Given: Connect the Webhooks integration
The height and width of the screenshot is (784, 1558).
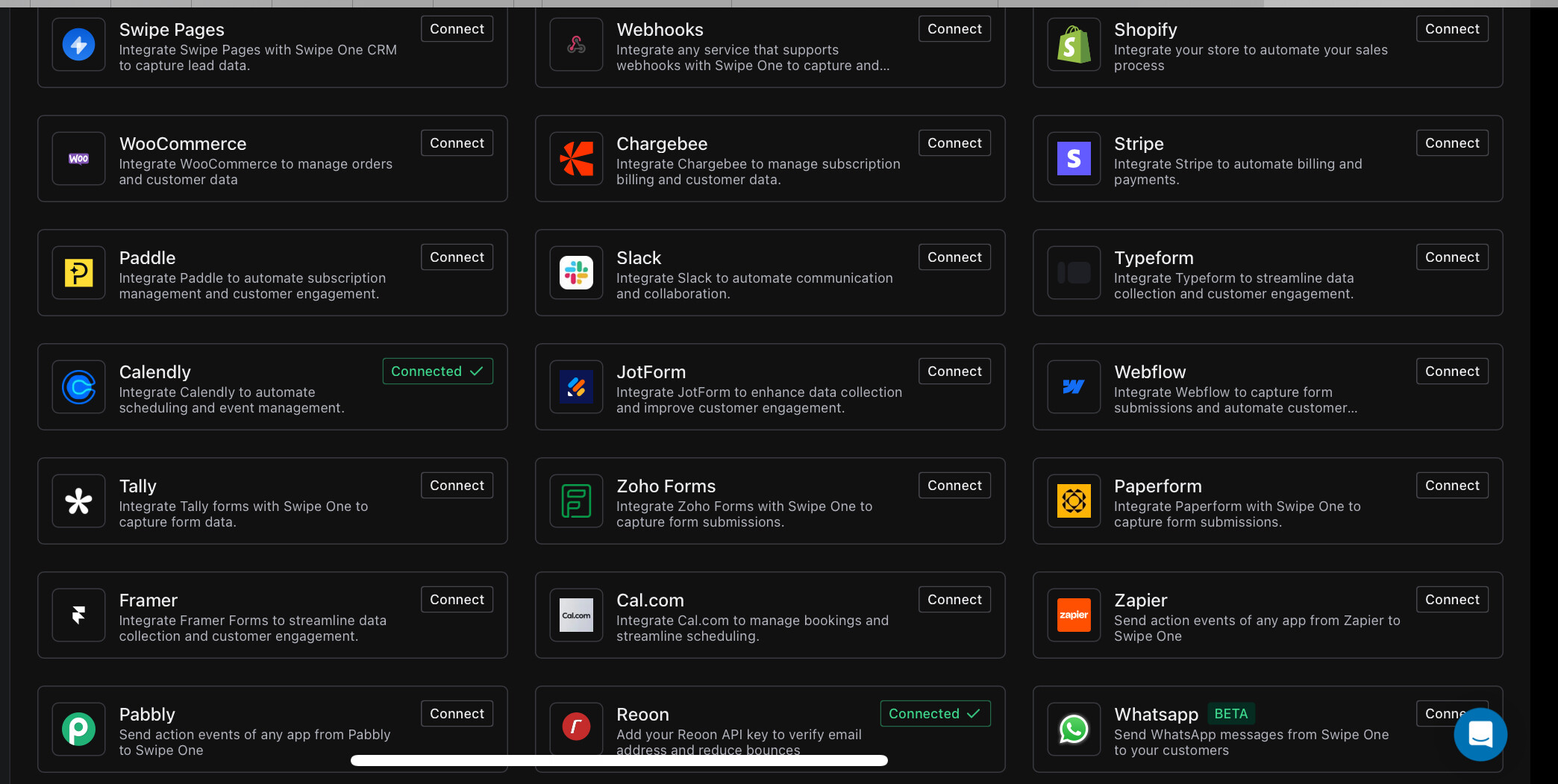Looking at the screenshot, I should (x=954, y=29).
